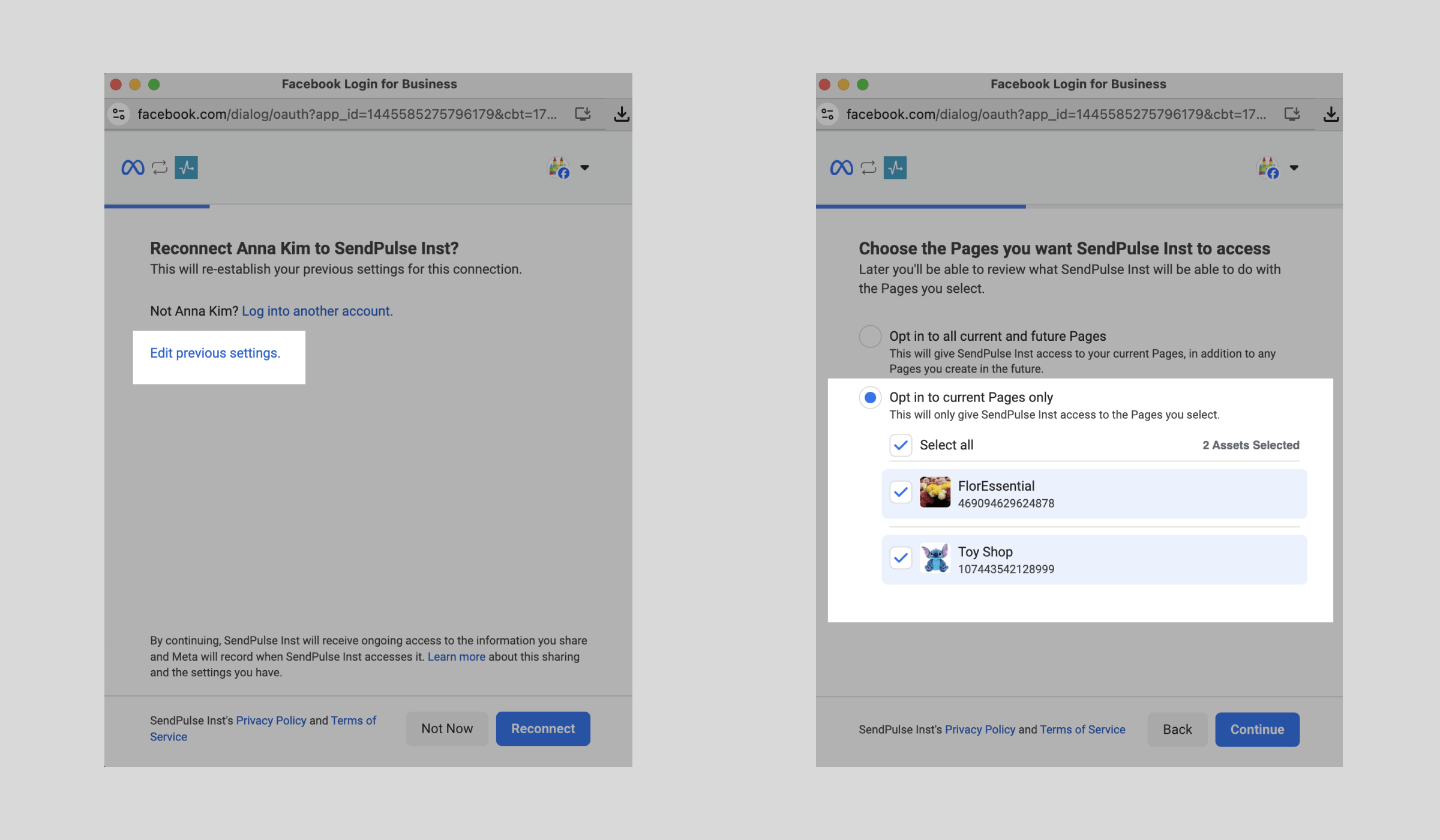Click left window address bar URL field
Screen dimensions: 1440x840
pyautogui.click(x=347, y=114)
